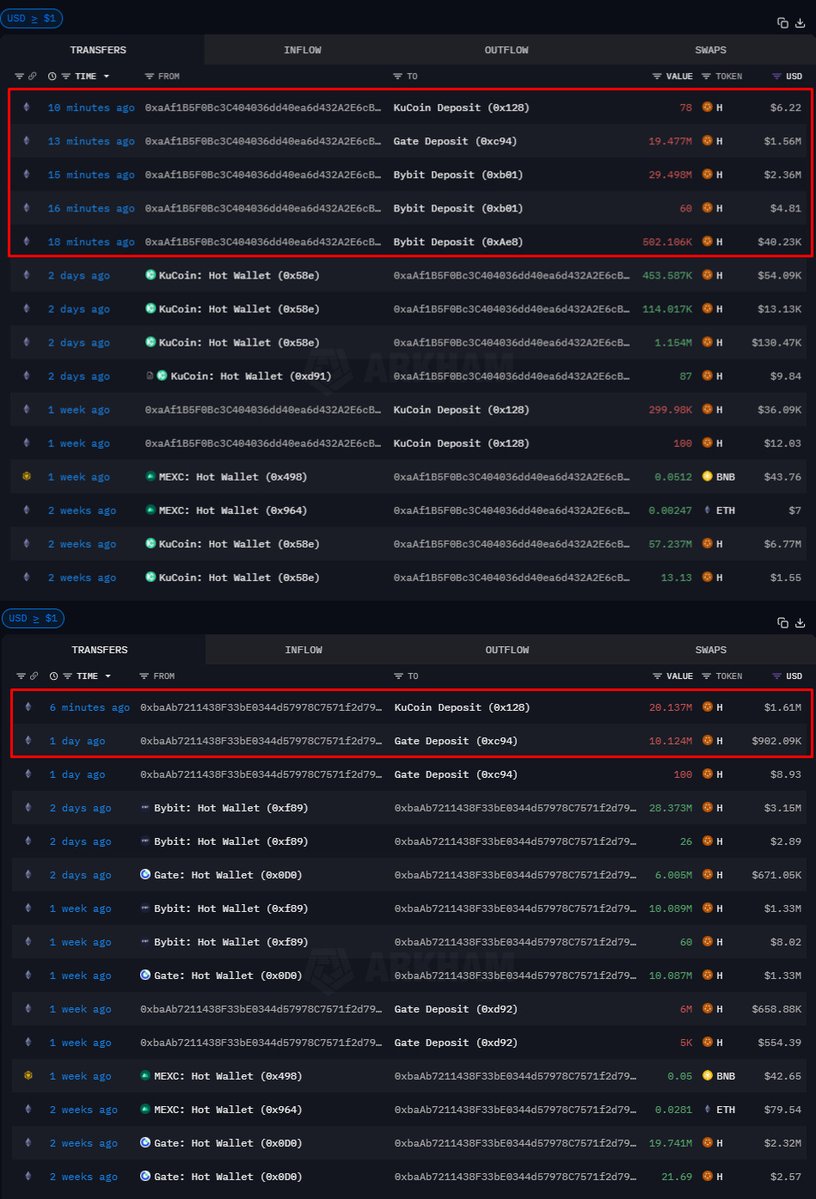Open MEXC: Hot Wallet (0x498) on $43.76 row

(232, 476)
